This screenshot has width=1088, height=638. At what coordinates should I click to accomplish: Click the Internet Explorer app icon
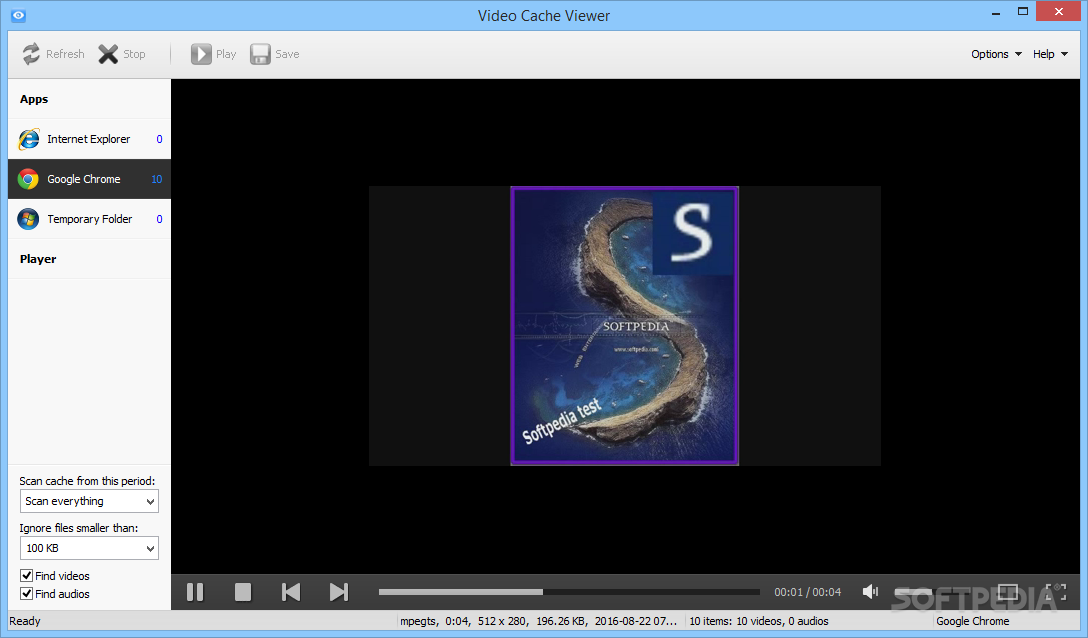click(x=28, y=139)
